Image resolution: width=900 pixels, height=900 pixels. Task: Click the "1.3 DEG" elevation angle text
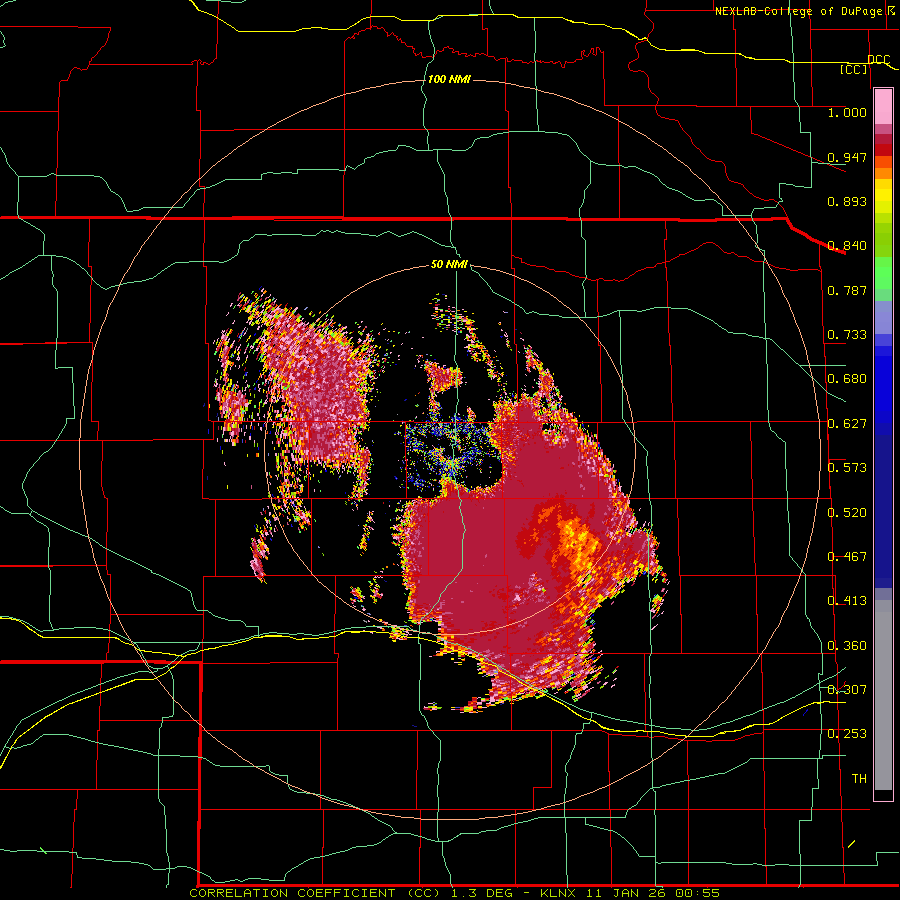483,893
